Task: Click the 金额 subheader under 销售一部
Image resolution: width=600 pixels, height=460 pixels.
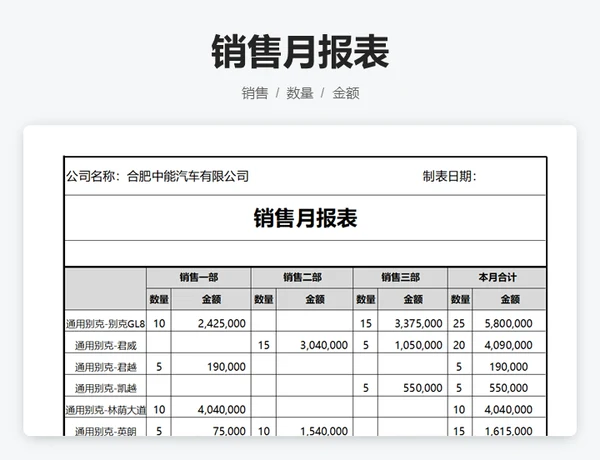Action: (x=211, y=299)
